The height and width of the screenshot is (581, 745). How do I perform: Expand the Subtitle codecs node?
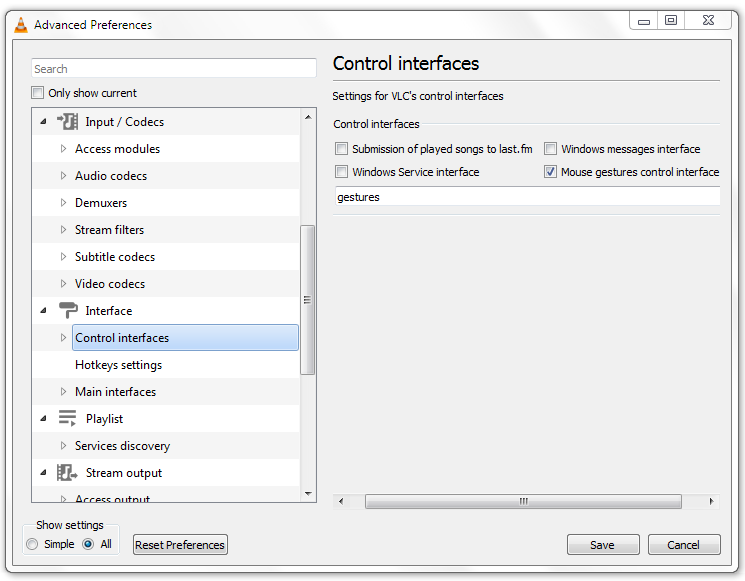pos(63,257)
